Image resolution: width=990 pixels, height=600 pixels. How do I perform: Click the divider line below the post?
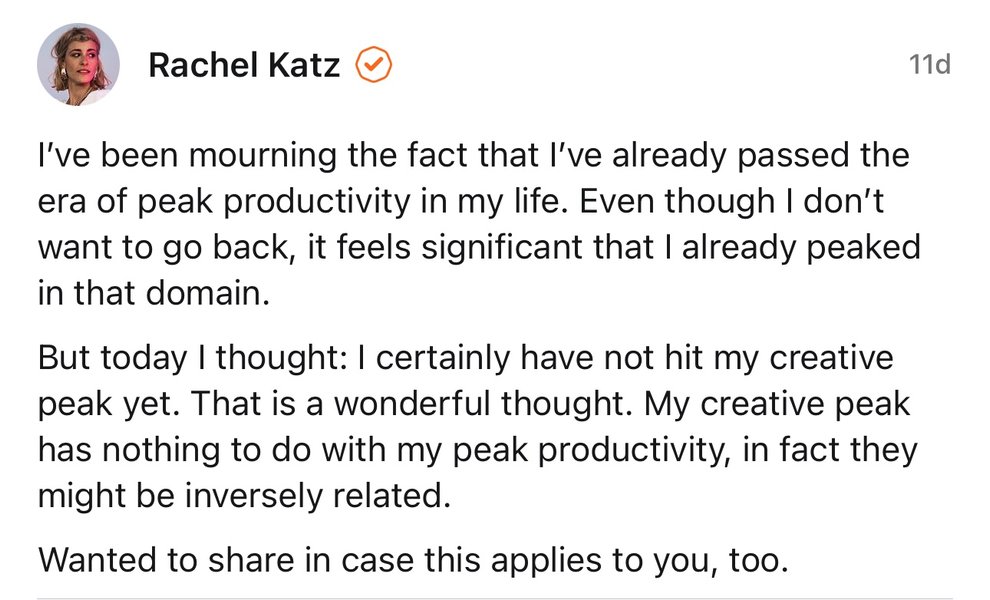coord(495,597)
